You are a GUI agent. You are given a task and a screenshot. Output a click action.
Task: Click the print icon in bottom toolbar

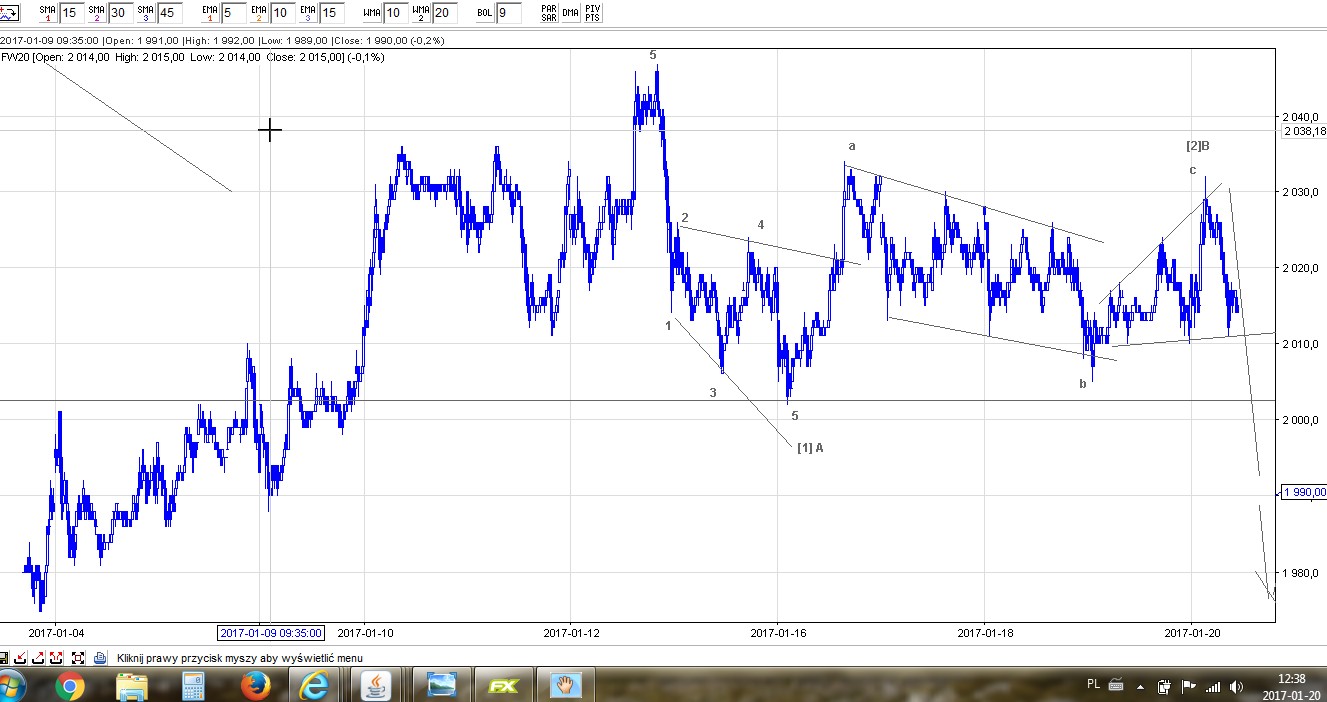tap(100, 658)
